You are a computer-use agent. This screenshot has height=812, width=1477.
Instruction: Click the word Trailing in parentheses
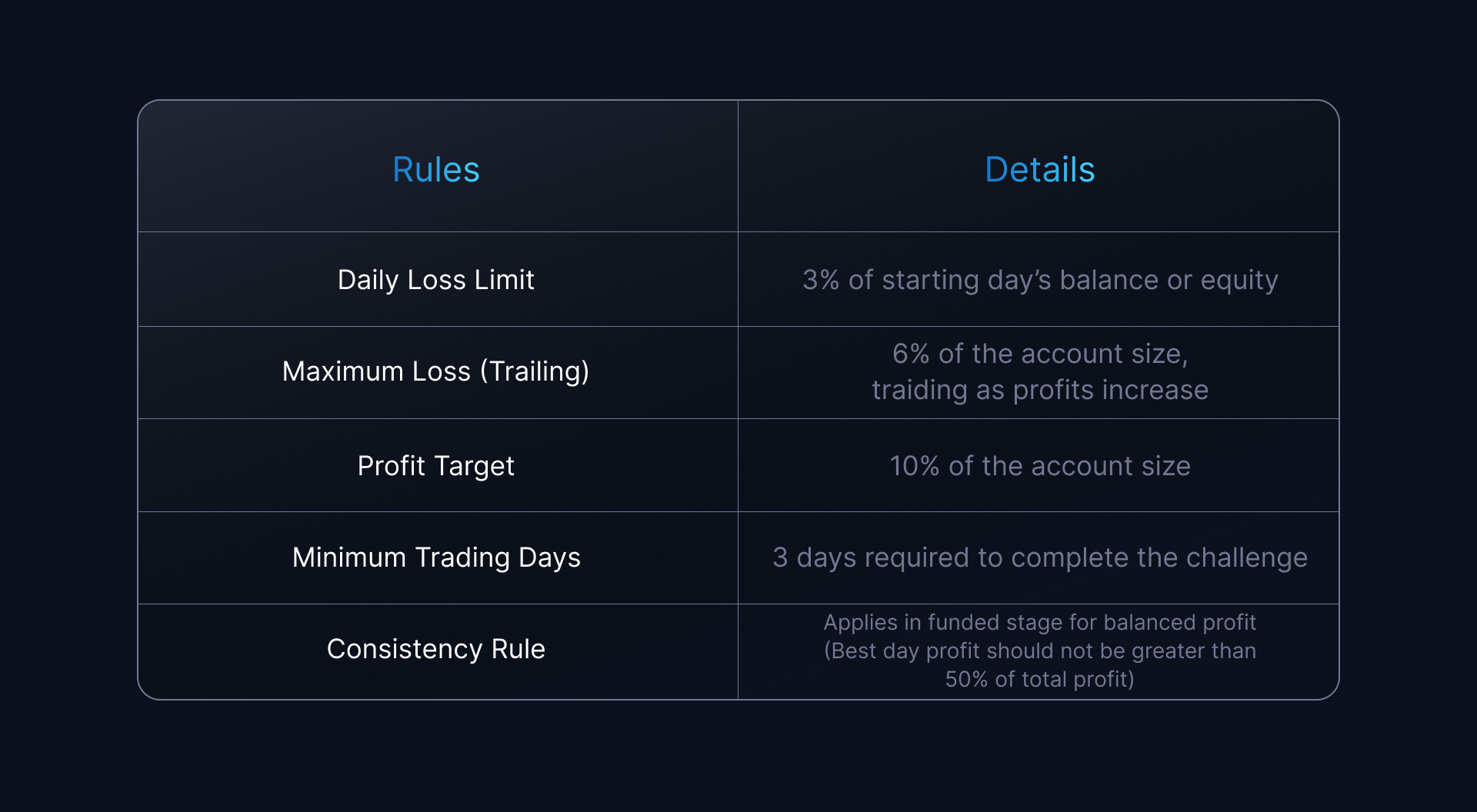coord(535,372)
